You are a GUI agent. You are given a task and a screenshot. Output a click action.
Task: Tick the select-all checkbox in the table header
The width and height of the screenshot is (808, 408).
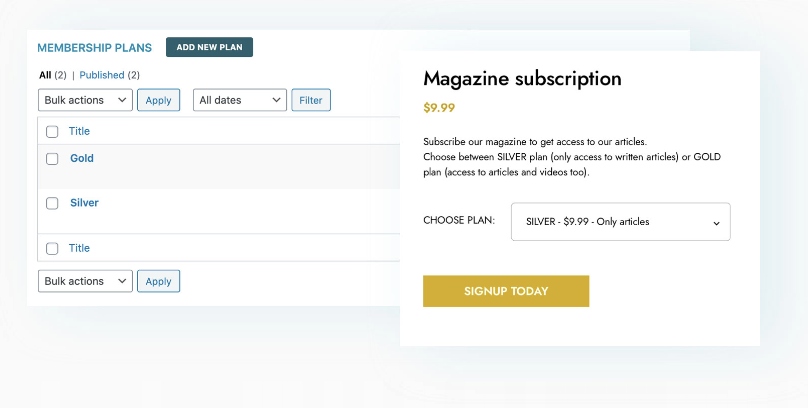(52, 132)
